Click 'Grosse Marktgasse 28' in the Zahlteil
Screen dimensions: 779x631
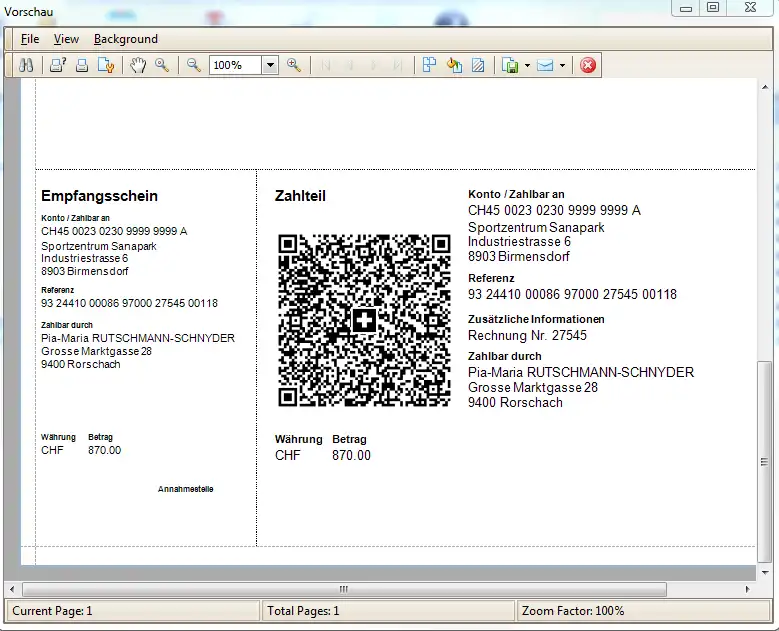click(533, 388)
